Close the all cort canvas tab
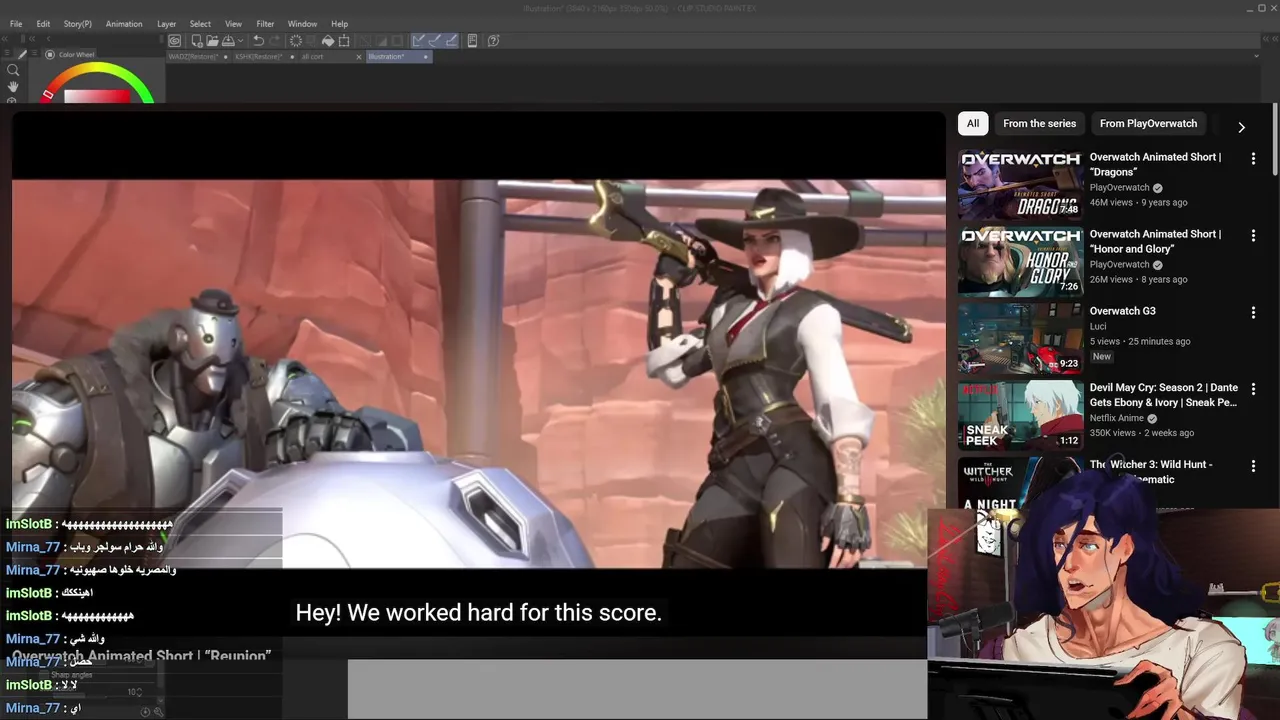 359,57
